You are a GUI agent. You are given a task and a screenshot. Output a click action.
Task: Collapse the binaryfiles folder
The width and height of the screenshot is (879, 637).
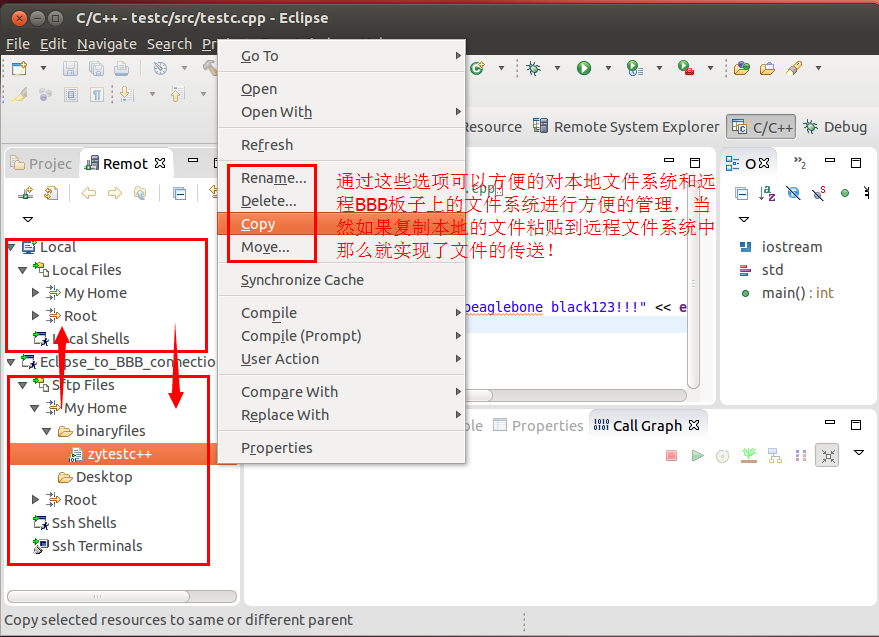pos(47,431)
